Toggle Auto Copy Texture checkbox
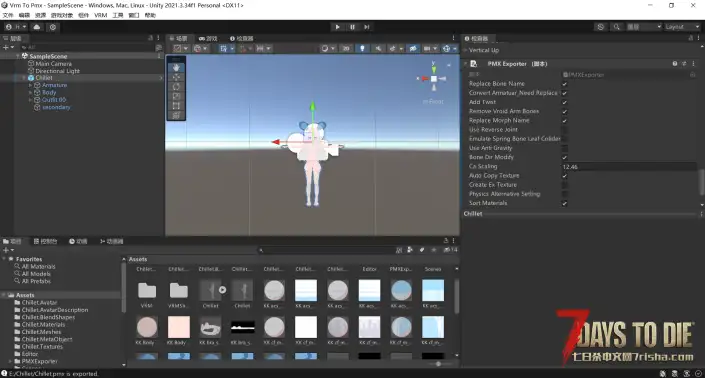The width and height of the screenshot is (705, 378). pos(565,176)
